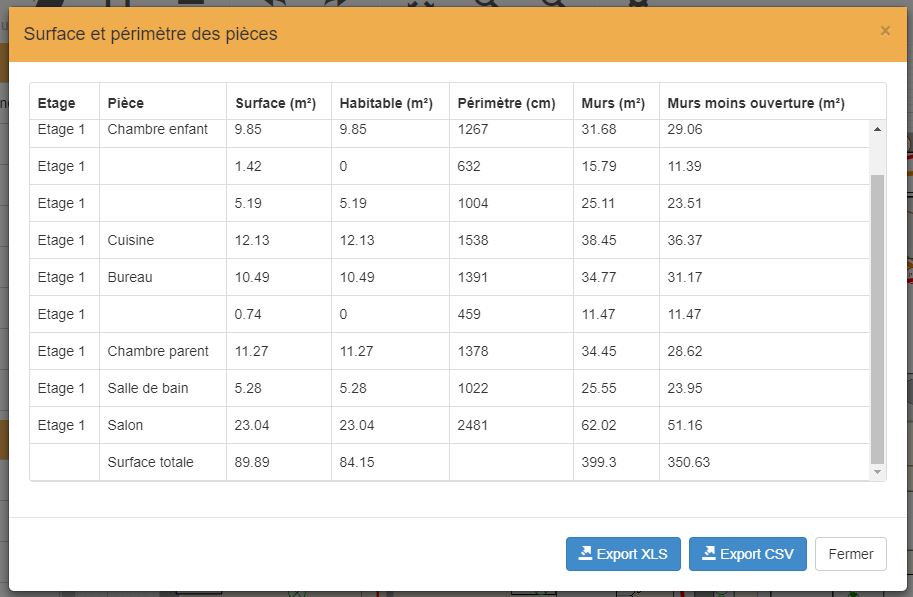
Task: Click the table's vertical scrollbar thumb
Action: [878, 318]
